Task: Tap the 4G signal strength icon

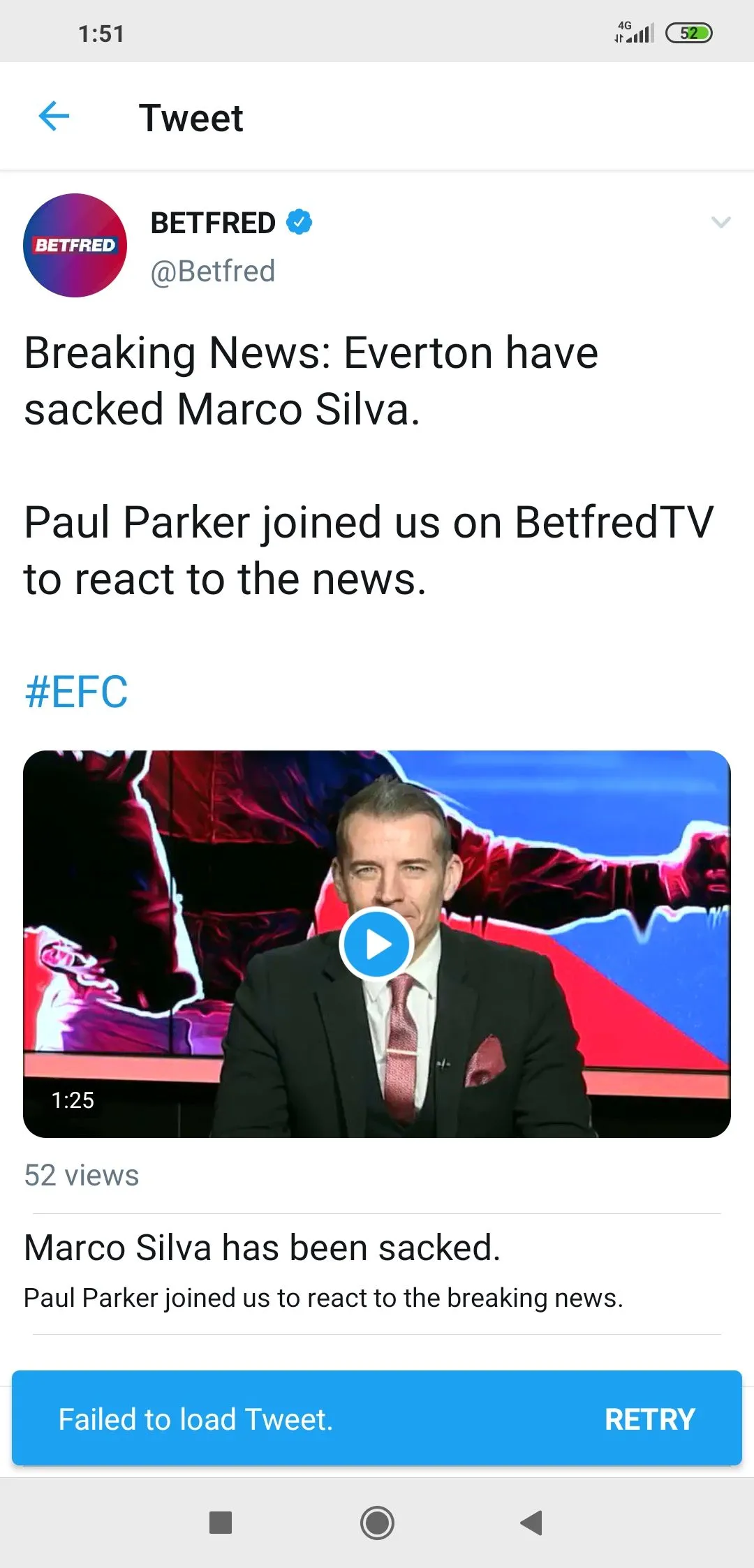Action: pos(635,31)
